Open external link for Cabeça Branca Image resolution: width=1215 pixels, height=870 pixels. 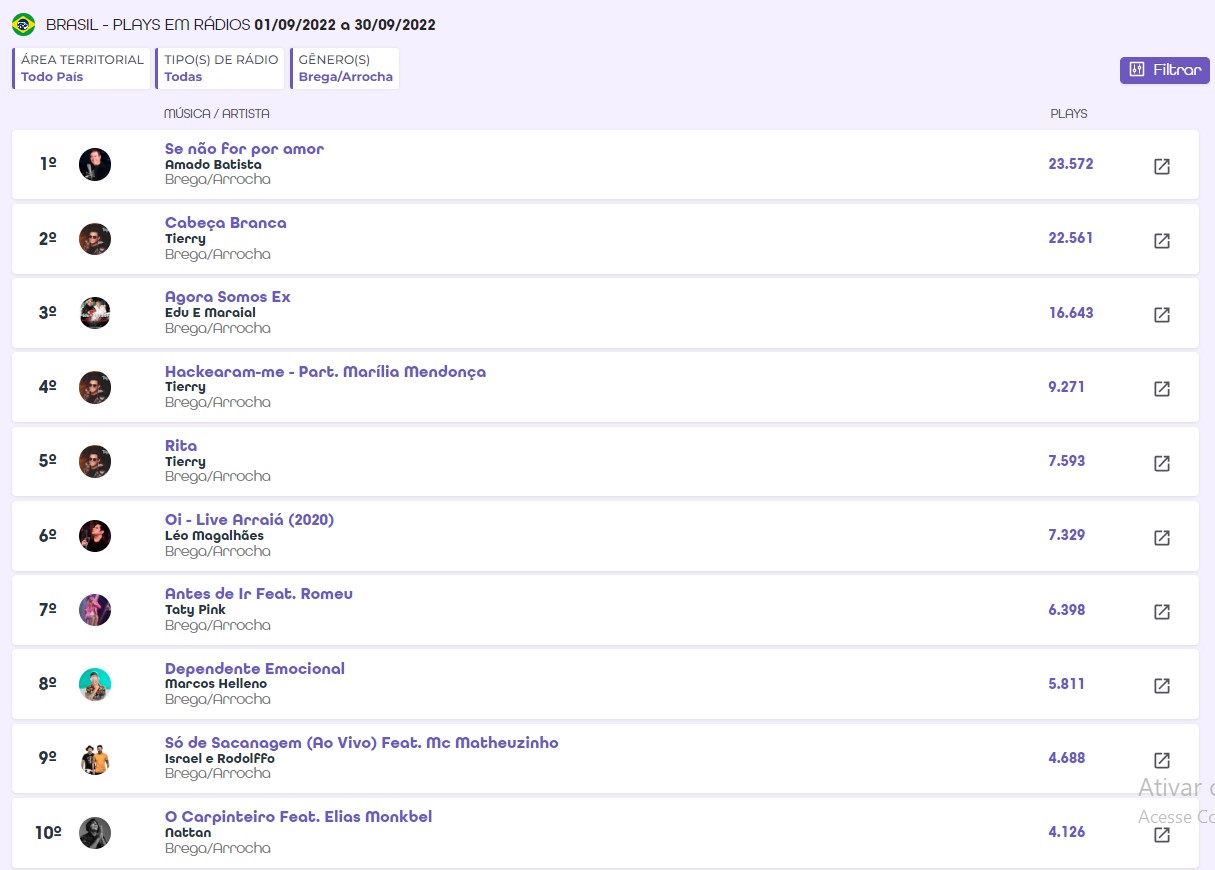coord(1162,240)
